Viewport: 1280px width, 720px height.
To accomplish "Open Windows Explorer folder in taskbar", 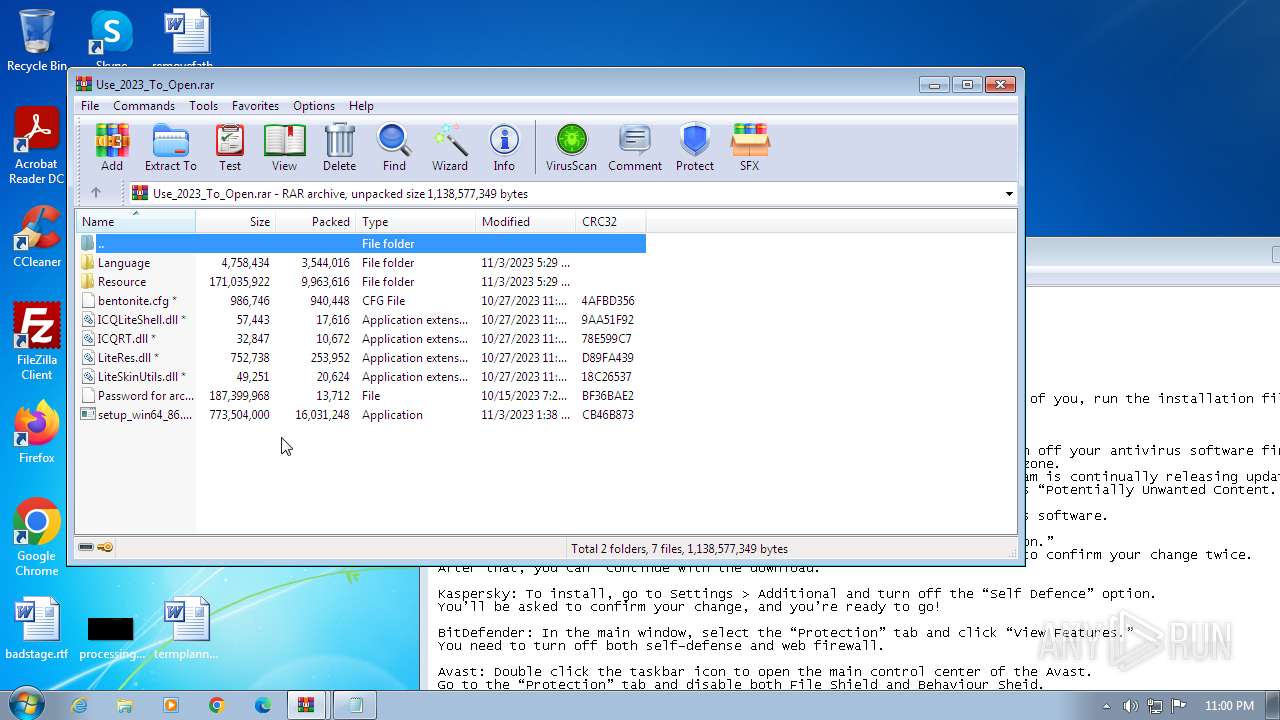I will tap(125, 705).
